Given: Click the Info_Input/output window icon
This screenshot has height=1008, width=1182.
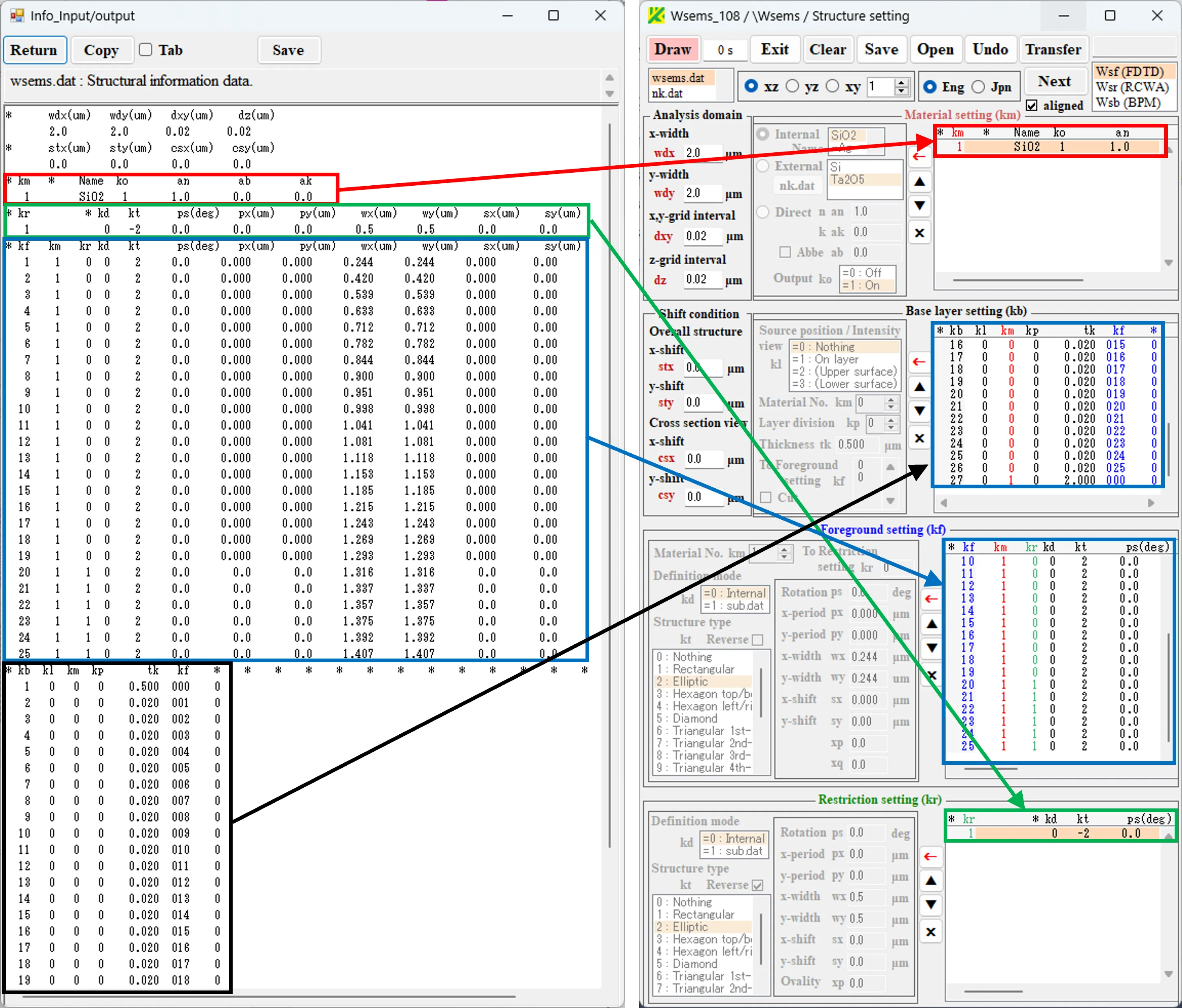Looking at the screenshot, I should (17, 15).
